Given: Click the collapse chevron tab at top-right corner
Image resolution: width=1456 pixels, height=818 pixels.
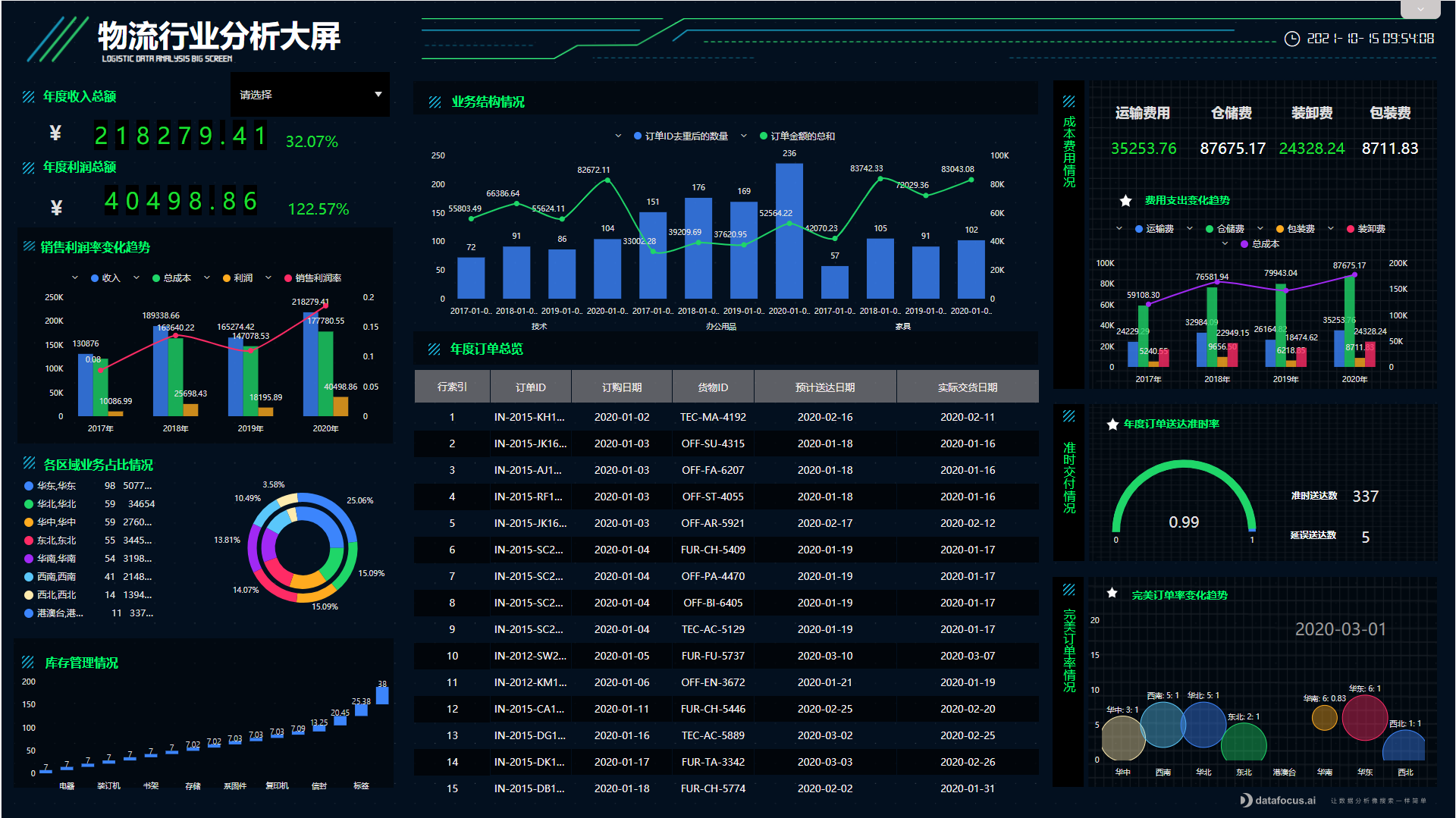Looking at the screenshot, I should pos(1420,9).
